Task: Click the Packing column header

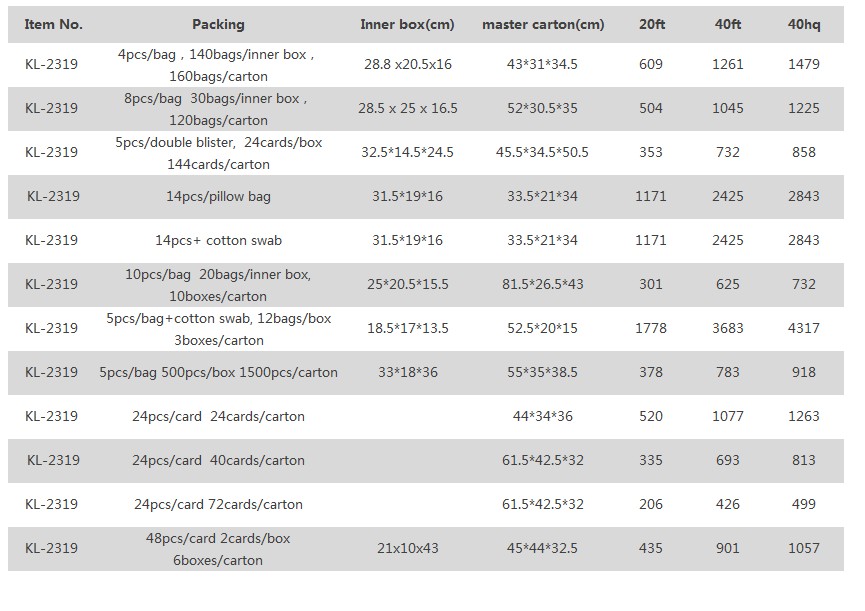Action: point(218,24)
